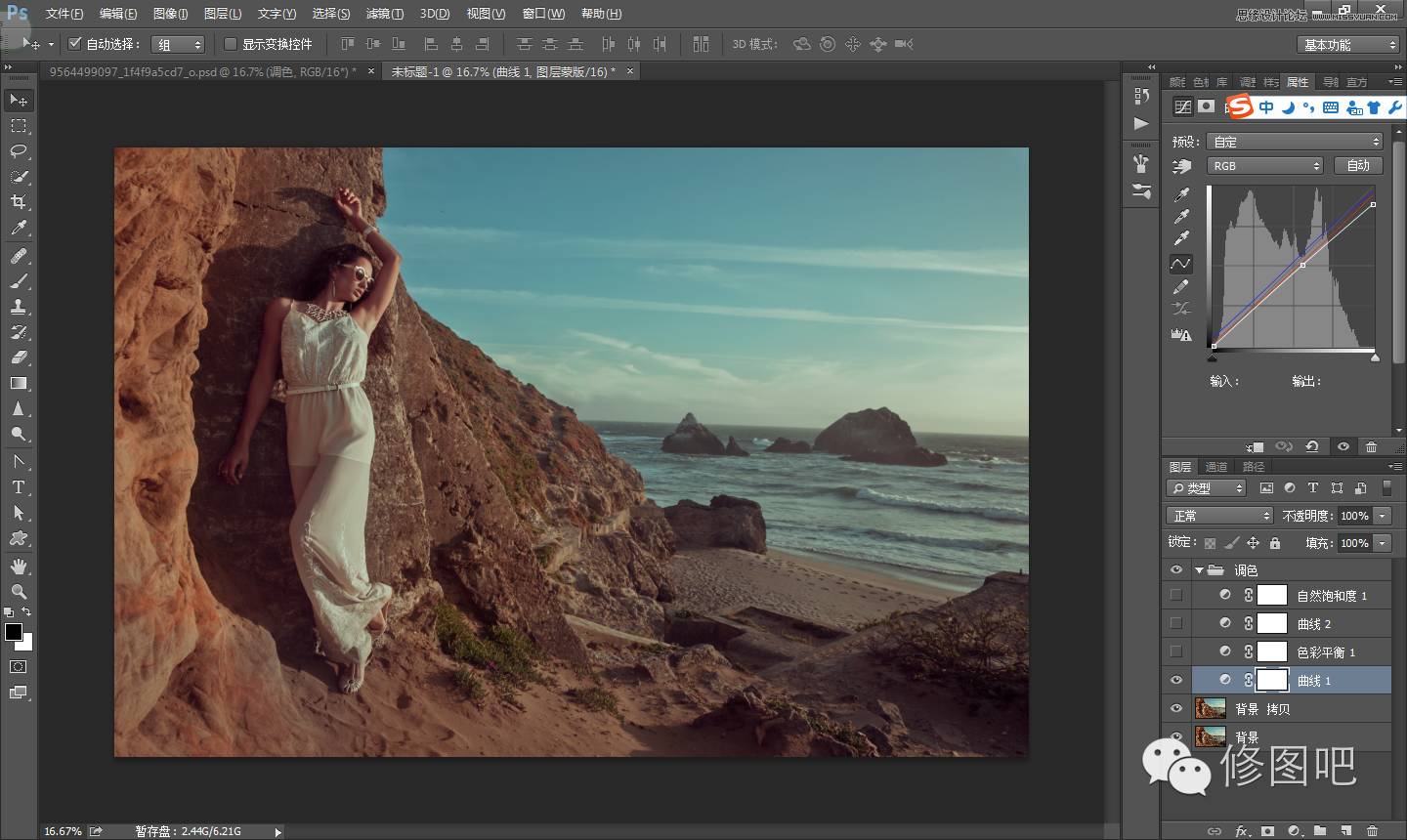1407x840 pixels.
Task: Select the Hand tool
Action: click(x=19, y=567)
